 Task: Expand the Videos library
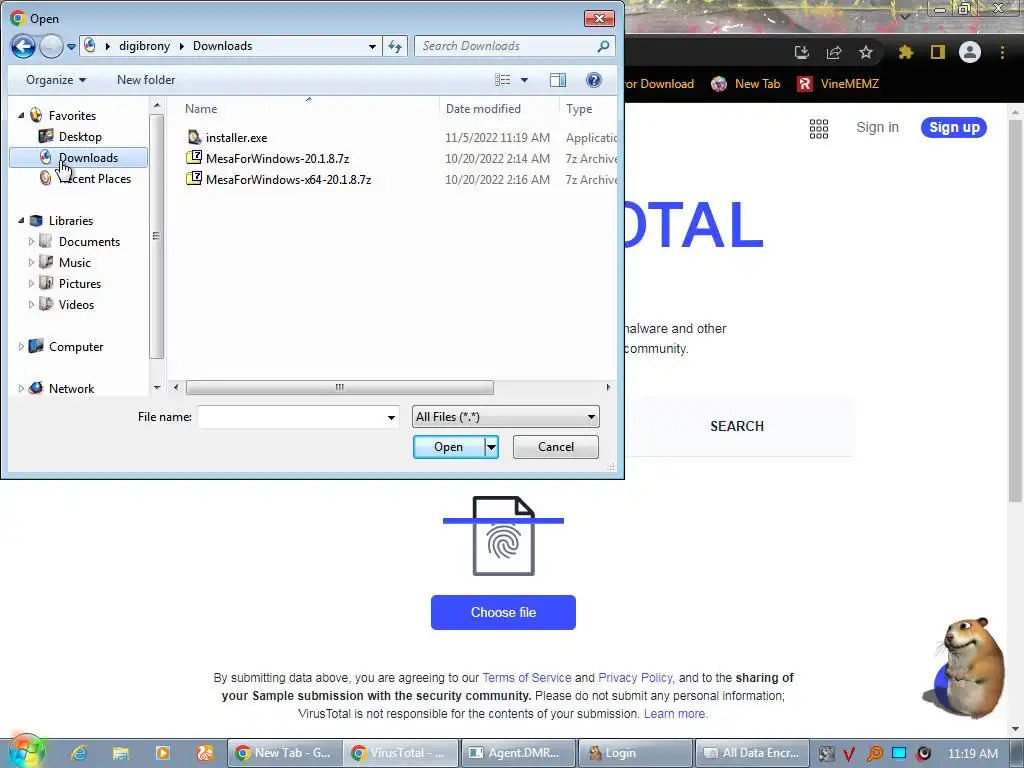[31, 304]
